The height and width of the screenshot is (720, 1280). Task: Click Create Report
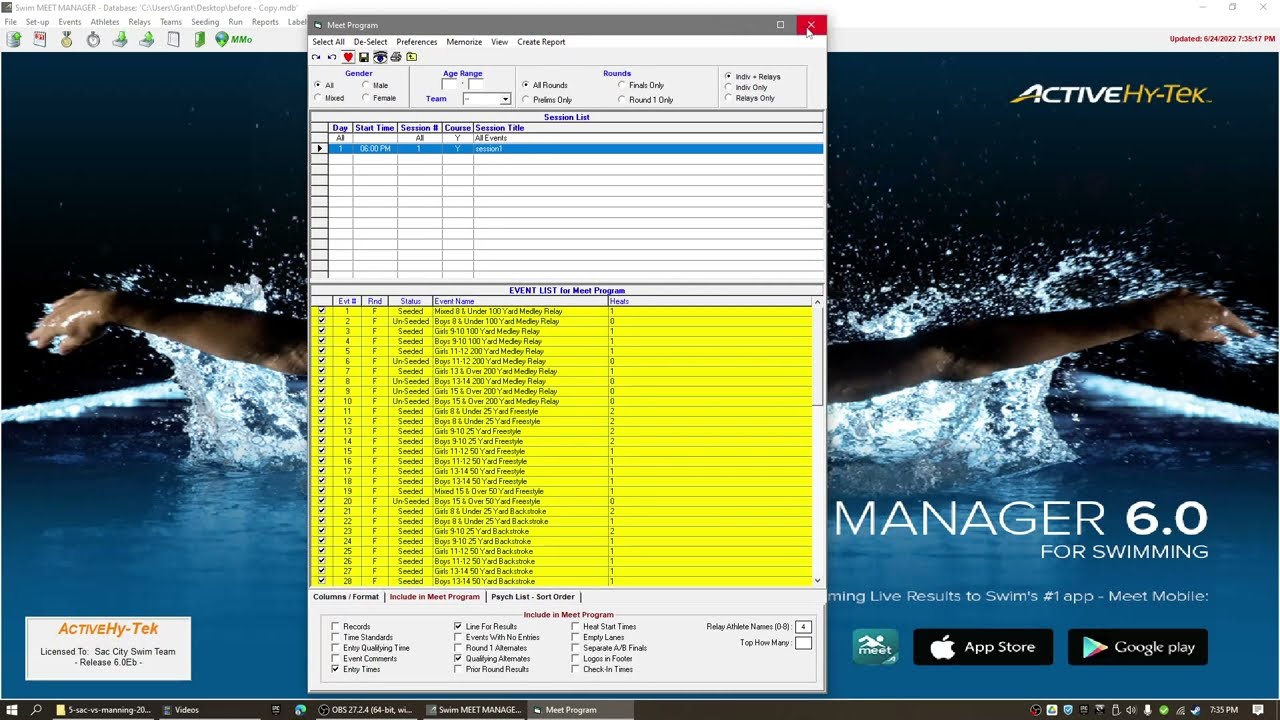[x=541, y=42]
